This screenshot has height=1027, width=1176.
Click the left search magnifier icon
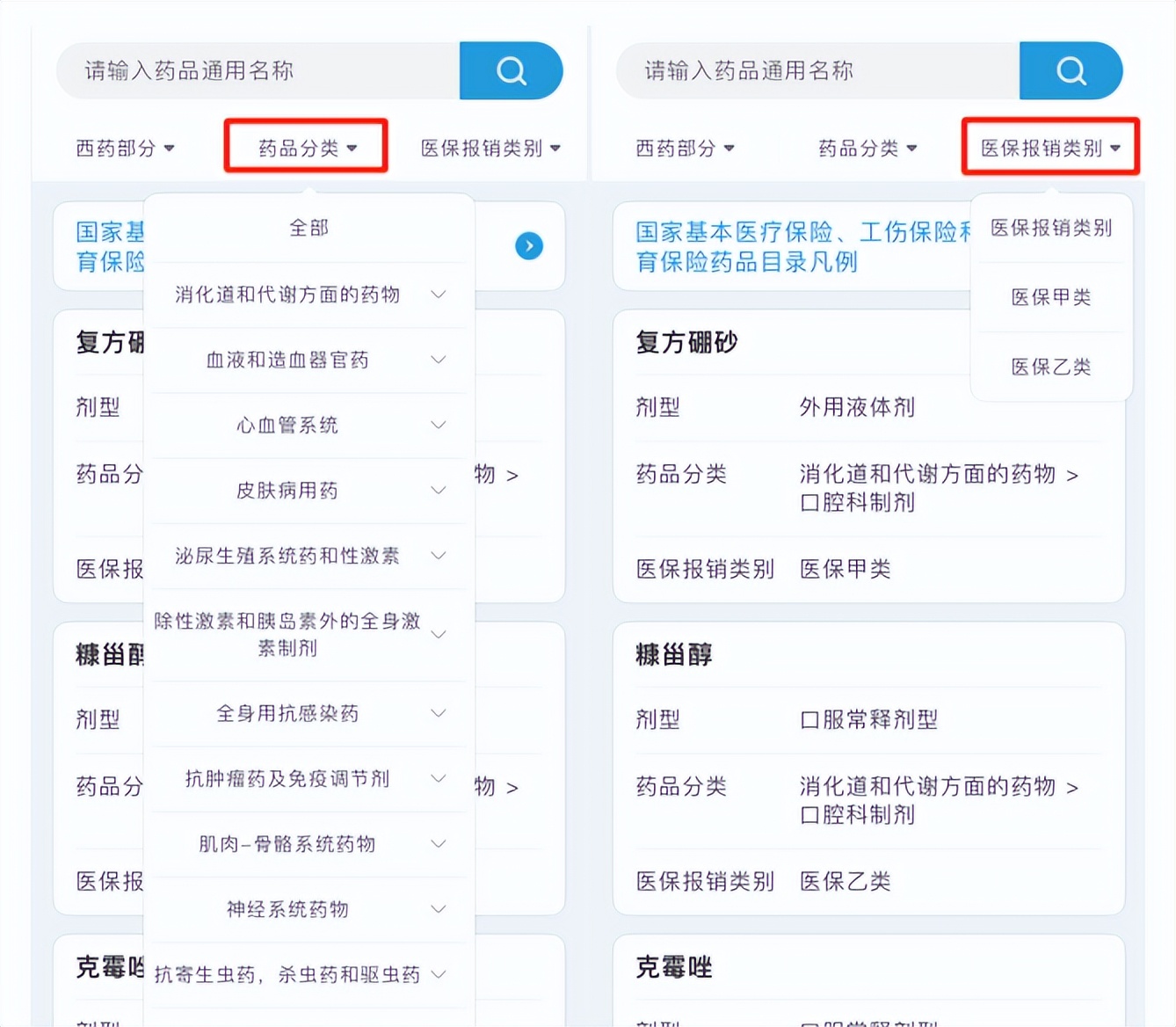(511, 70)
